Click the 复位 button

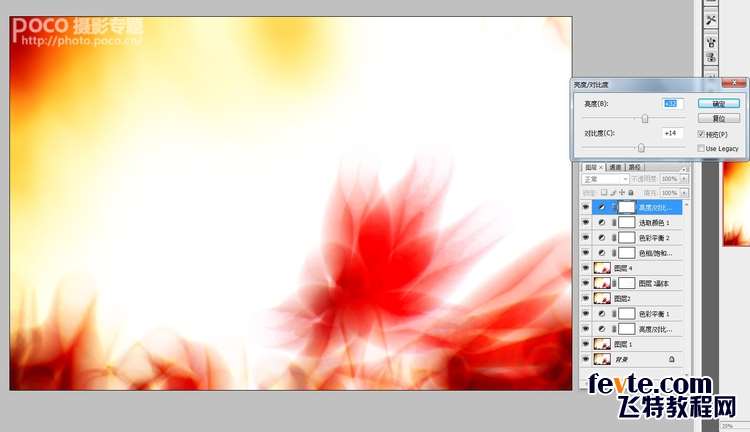(x=718, y=118)
